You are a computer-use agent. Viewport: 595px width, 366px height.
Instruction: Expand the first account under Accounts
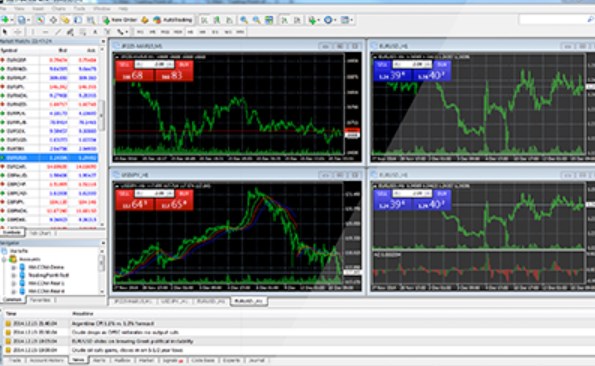14,267
